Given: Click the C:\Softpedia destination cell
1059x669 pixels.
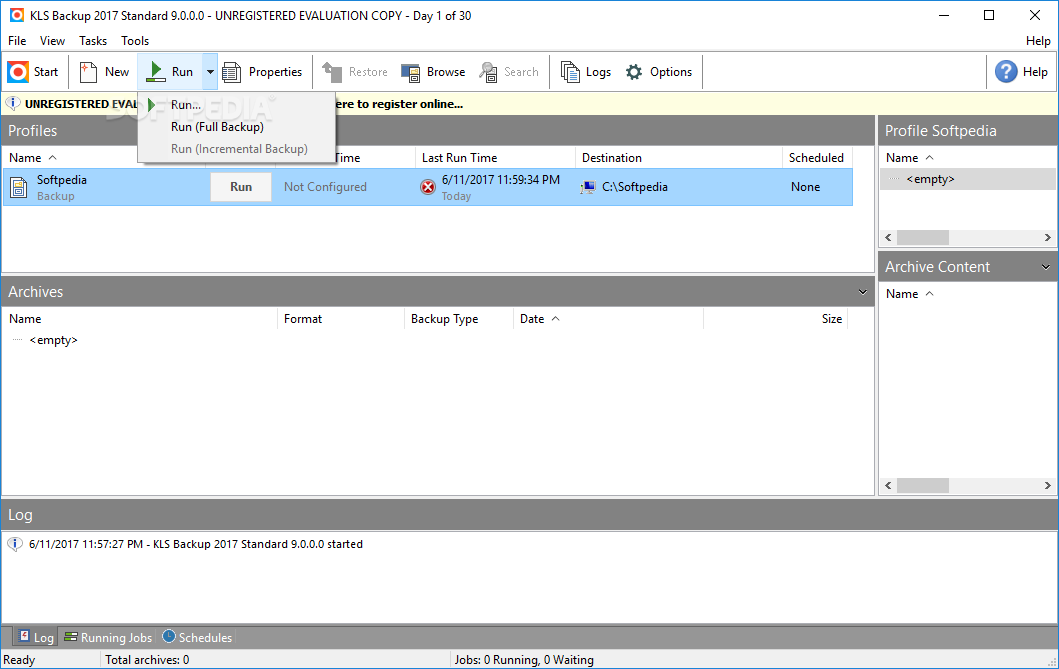Looking at the screenshot, I should 635,187.
